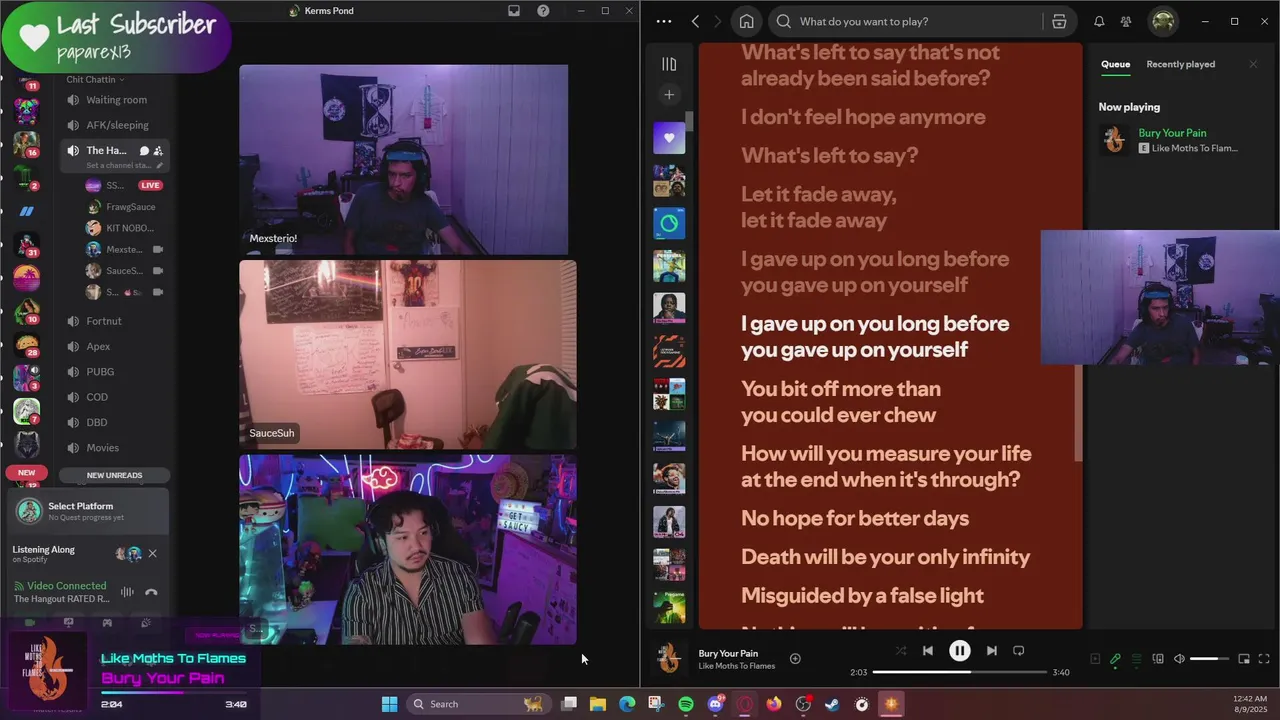The height and width of the screenshot is (720, 1280).
Task: Open Spotify three-dot menu
Action: pos(663,21)
